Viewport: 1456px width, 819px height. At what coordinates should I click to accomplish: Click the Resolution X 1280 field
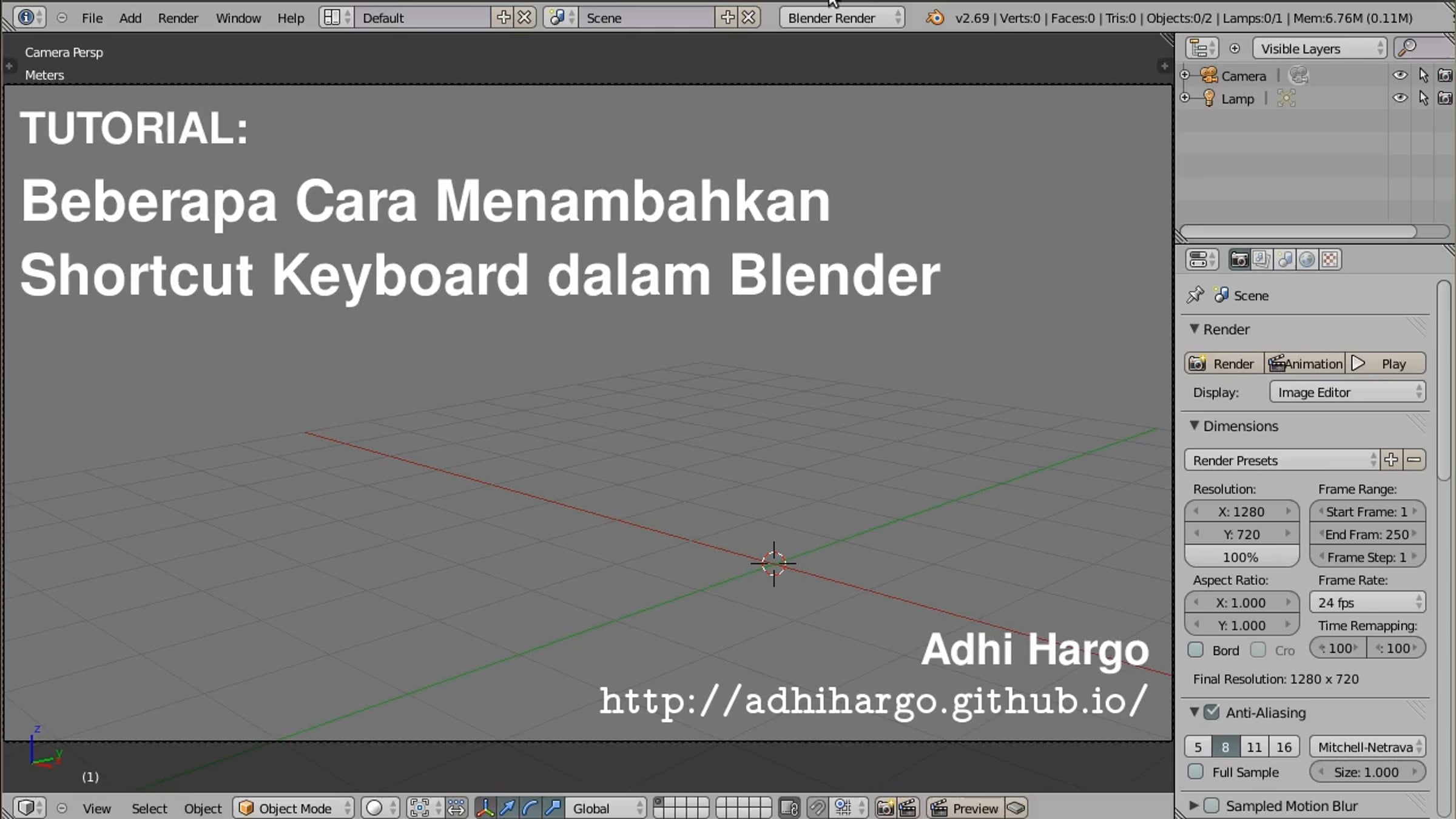point(1241,511)
